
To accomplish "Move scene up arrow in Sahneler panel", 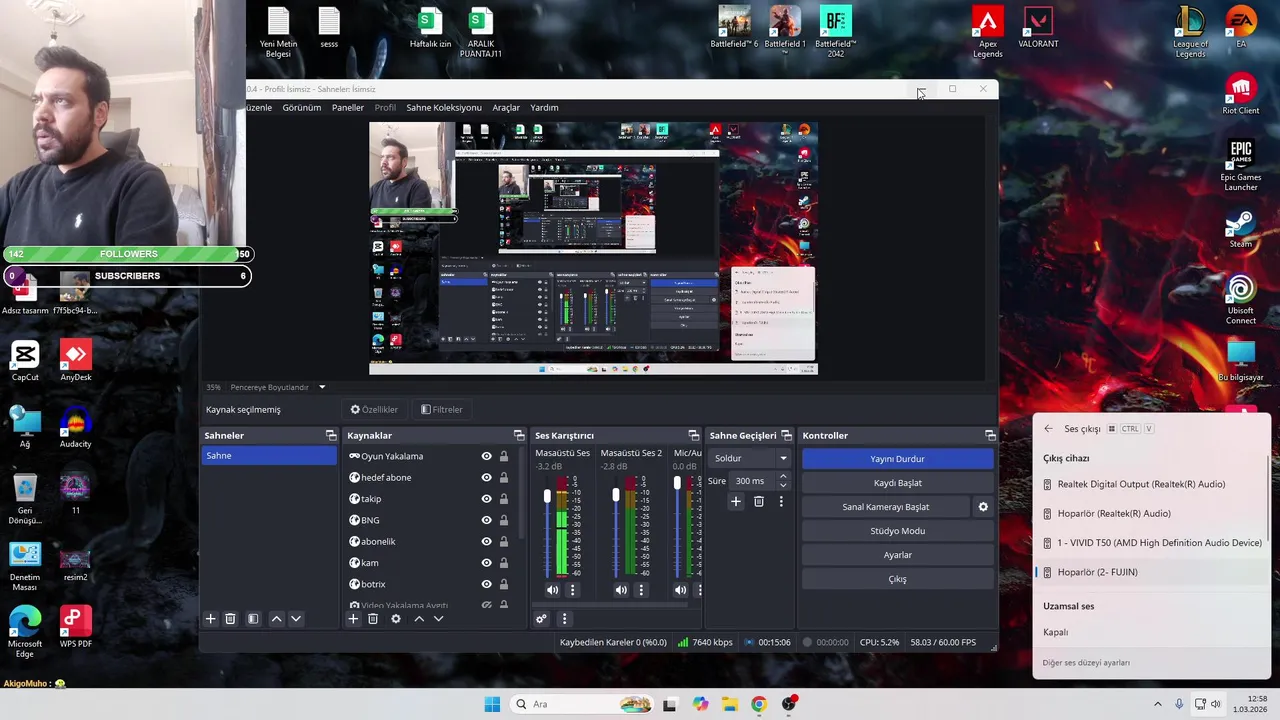I will coord(277,619).
